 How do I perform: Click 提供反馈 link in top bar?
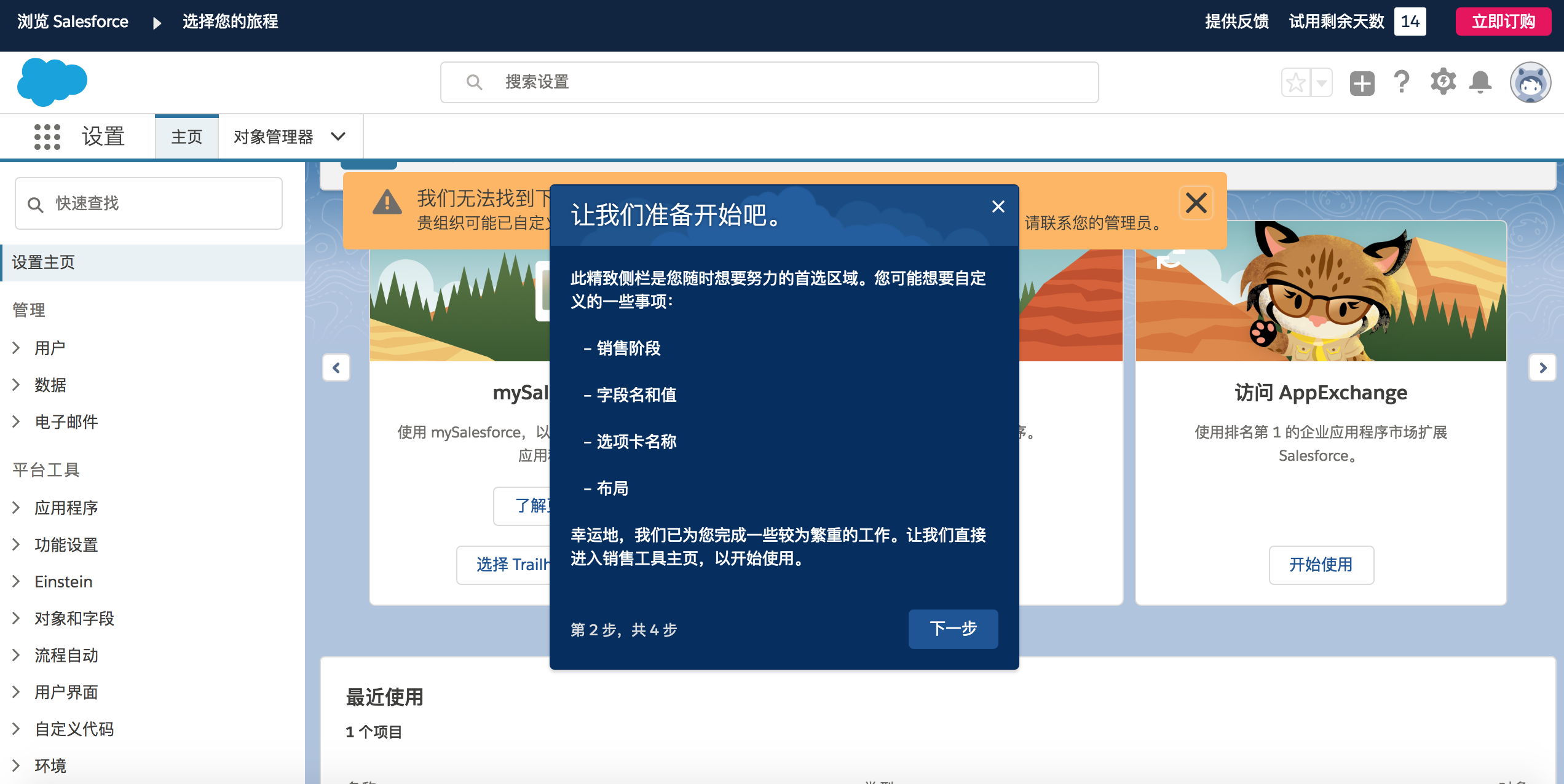click(x=1236, y=22)
